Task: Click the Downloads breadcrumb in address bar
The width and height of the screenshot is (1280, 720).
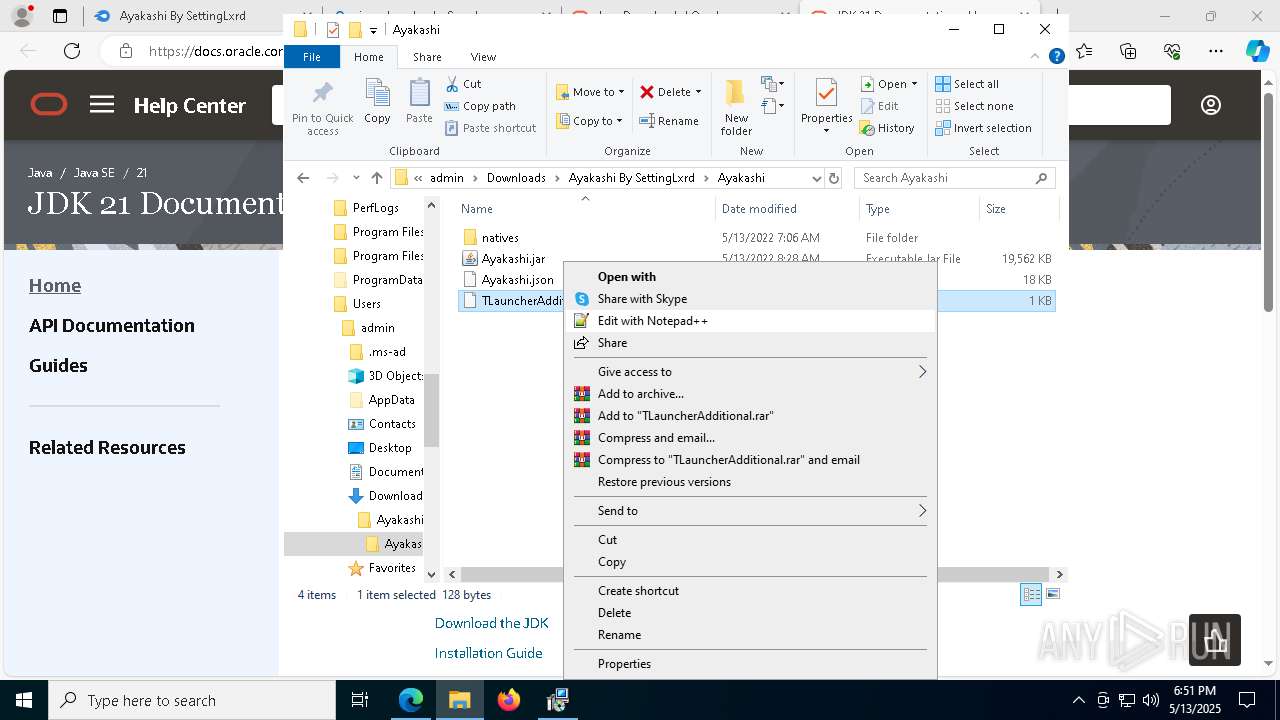Action: coord(516,178)
